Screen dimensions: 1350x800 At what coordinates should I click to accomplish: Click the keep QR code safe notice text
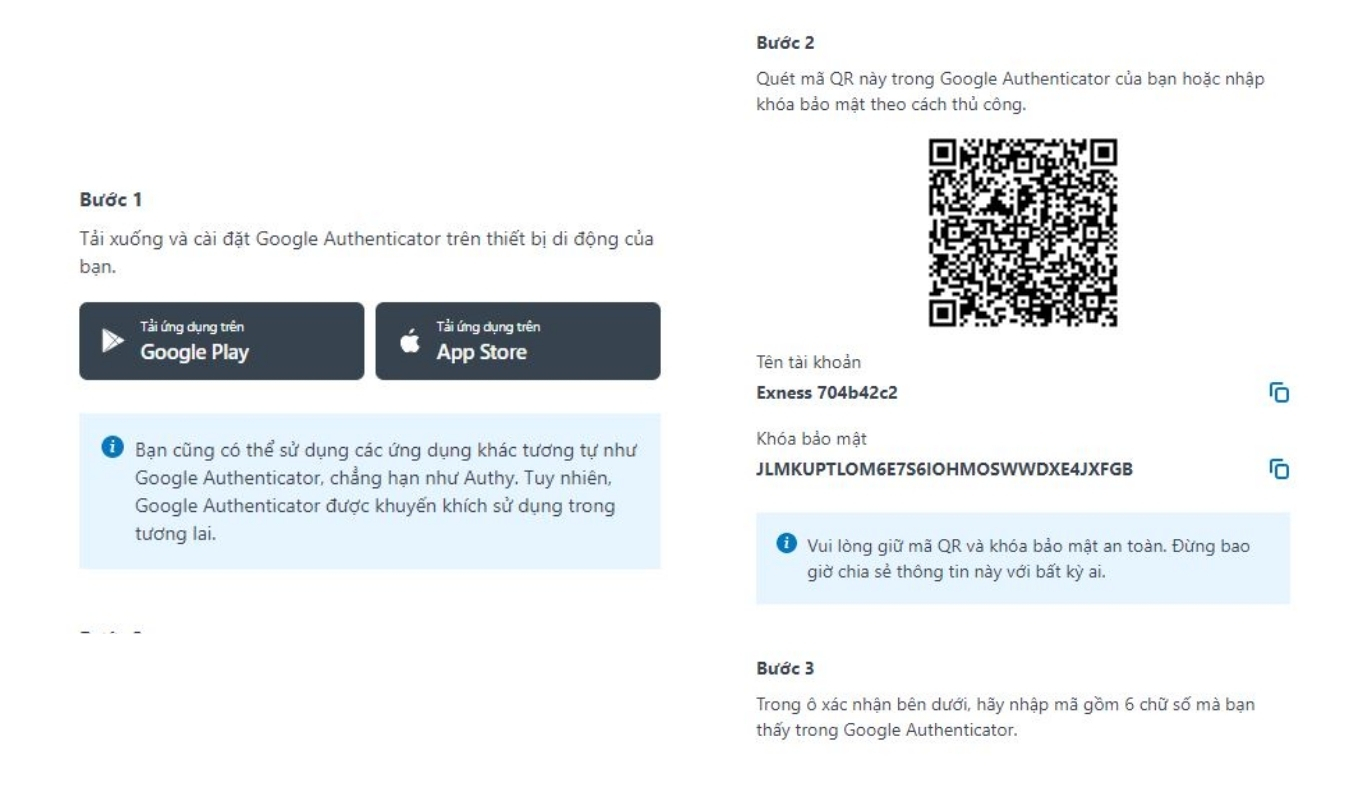coord(1028,559)
